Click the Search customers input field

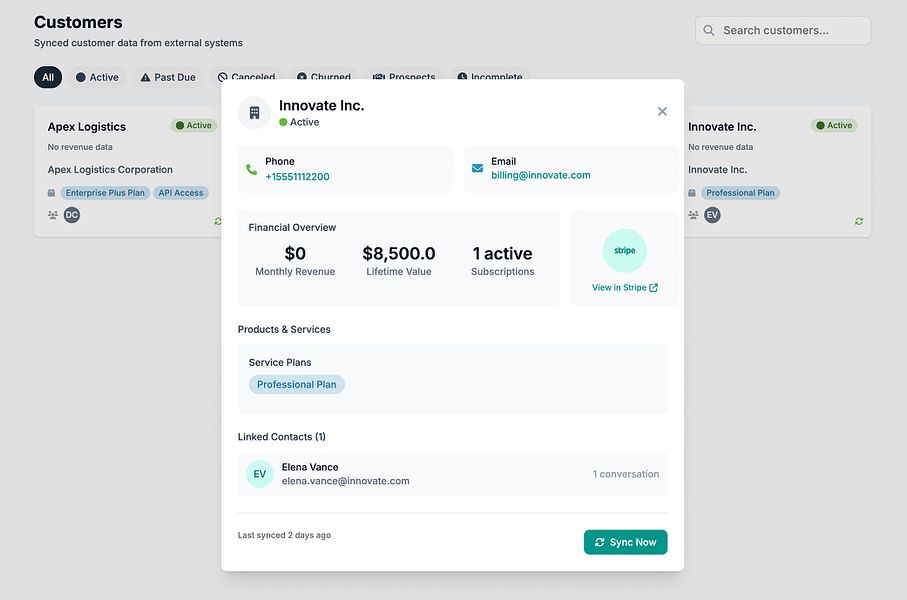783,30
